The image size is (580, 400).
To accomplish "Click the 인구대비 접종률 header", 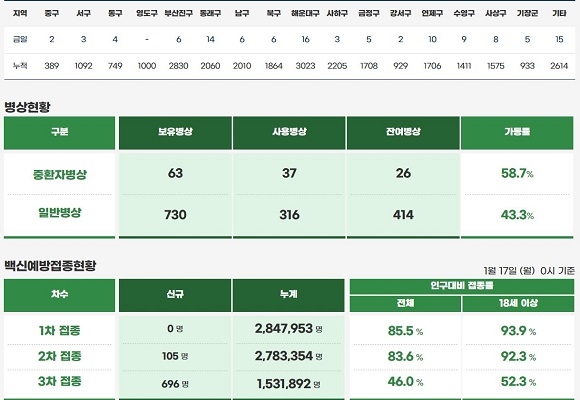I will coord(462,286).
